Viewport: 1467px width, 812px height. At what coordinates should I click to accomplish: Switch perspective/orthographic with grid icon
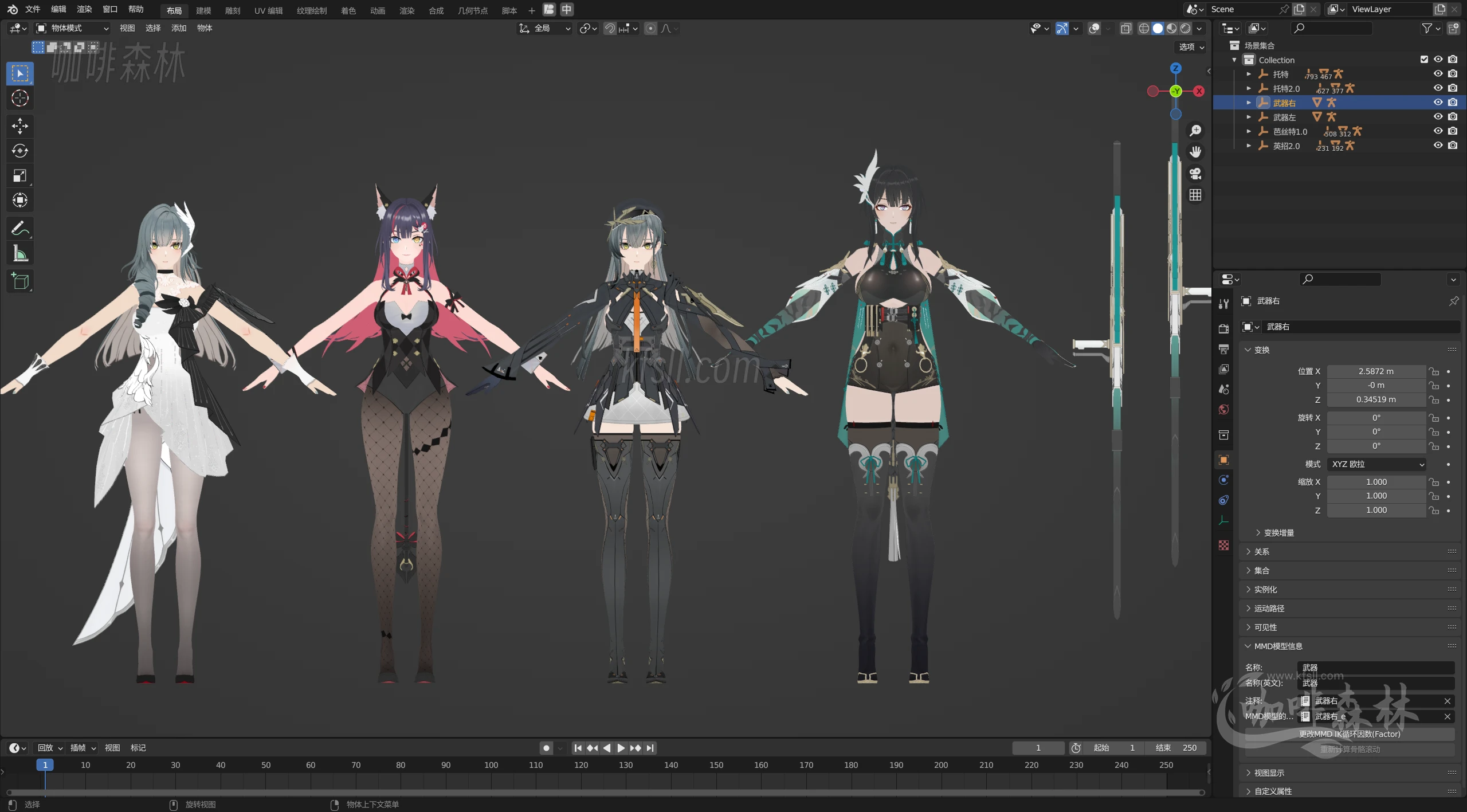pyautogui.click(x=1195, y=195)
